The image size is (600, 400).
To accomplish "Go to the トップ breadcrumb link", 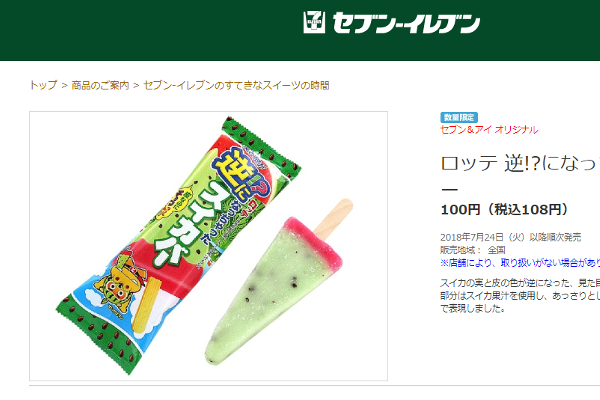I will tap(43, 85).
